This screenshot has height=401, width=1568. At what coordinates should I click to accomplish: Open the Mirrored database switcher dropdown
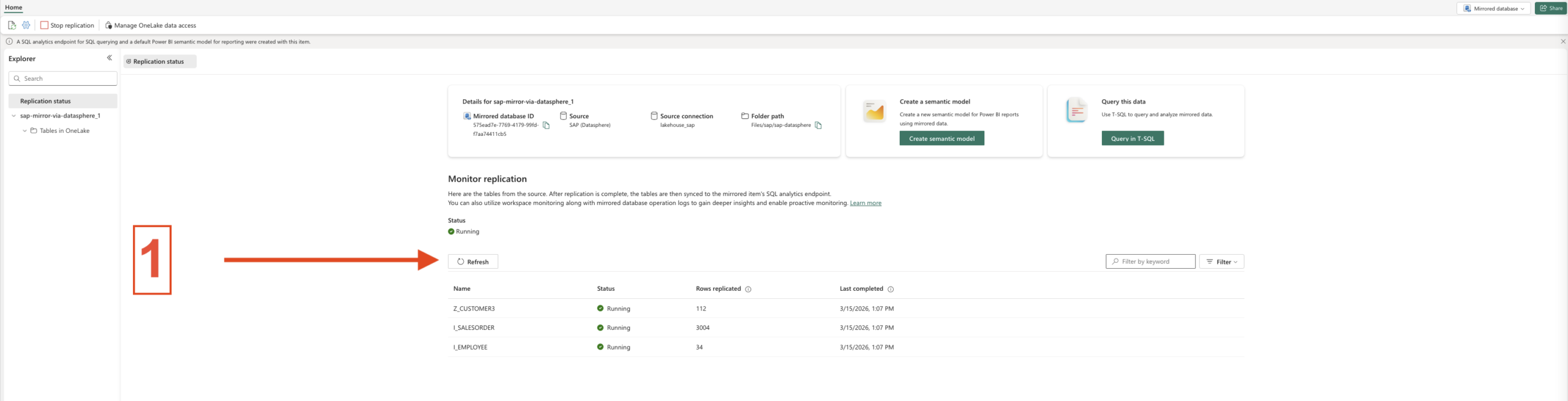[x=1493, y=9]
